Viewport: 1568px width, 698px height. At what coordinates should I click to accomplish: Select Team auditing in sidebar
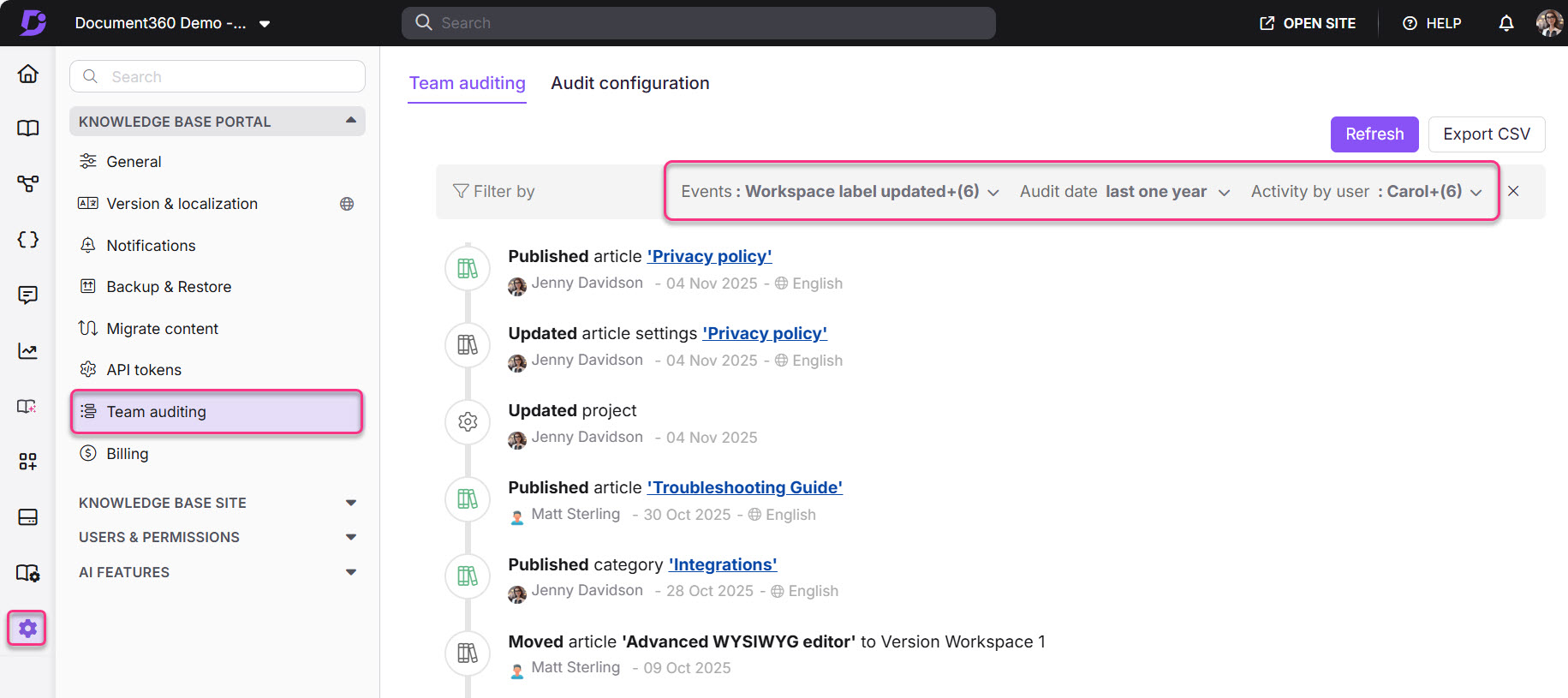pos(218,412)
